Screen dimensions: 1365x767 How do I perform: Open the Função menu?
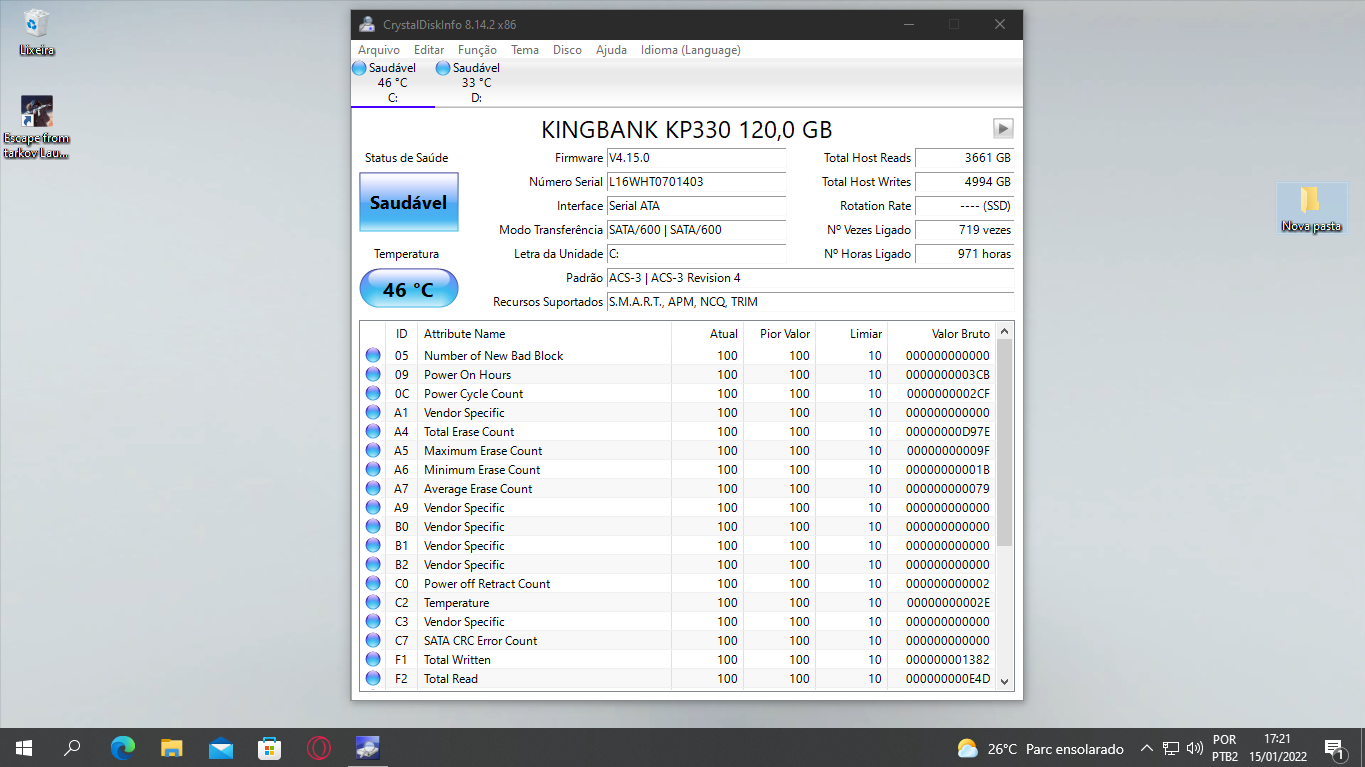click(477, 50)
